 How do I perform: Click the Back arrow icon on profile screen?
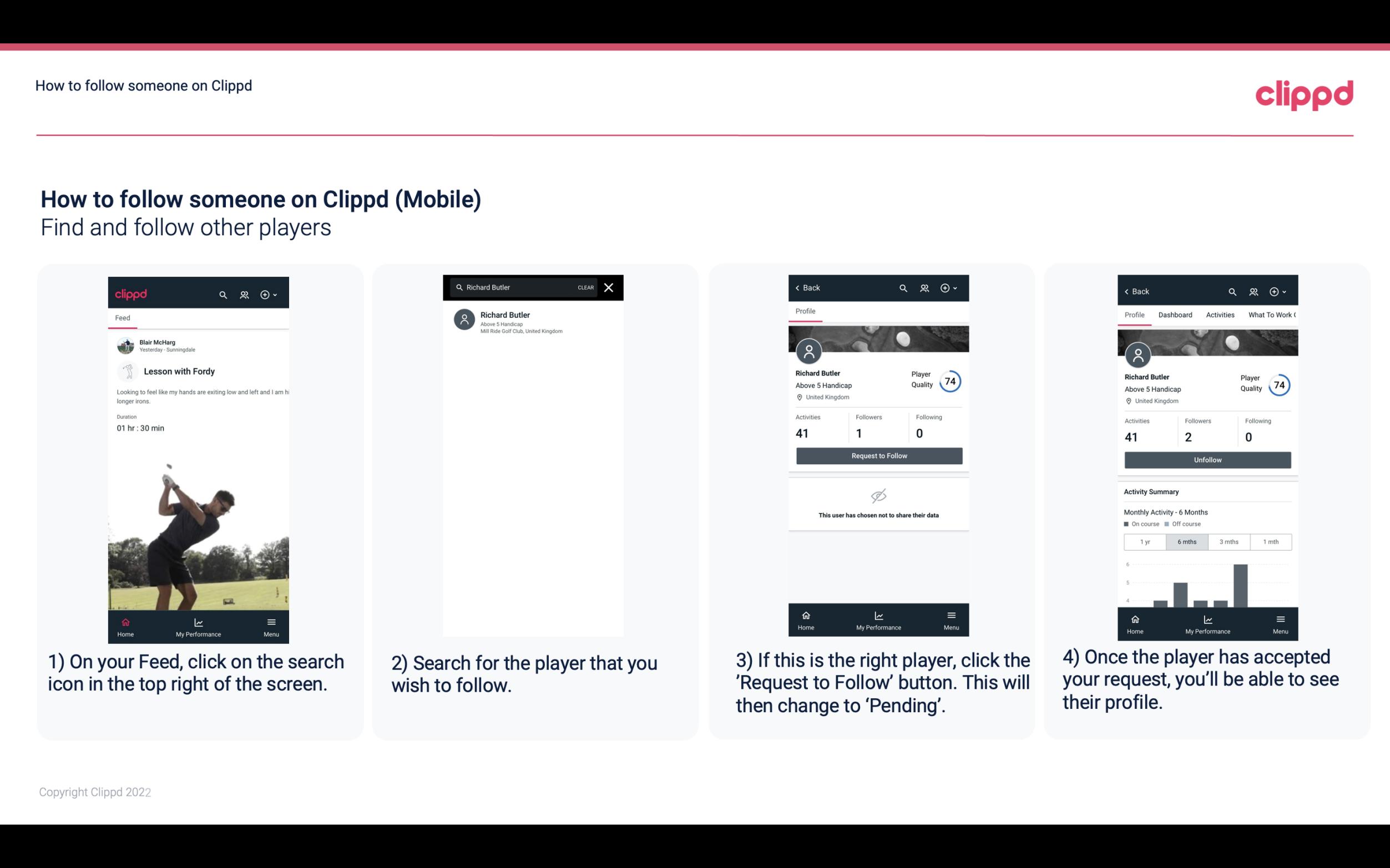[799, 288]
